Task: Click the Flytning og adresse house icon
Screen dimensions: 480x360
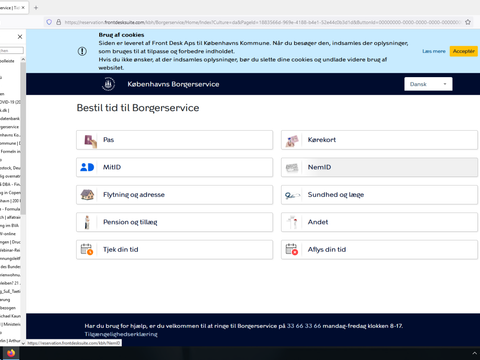Action: click(87, 195)
